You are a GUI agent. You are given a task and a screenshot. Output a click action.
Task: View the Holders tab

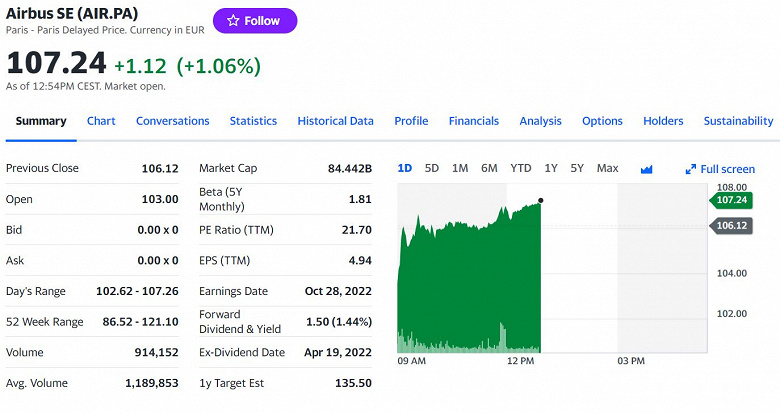[x=663, y=121]
